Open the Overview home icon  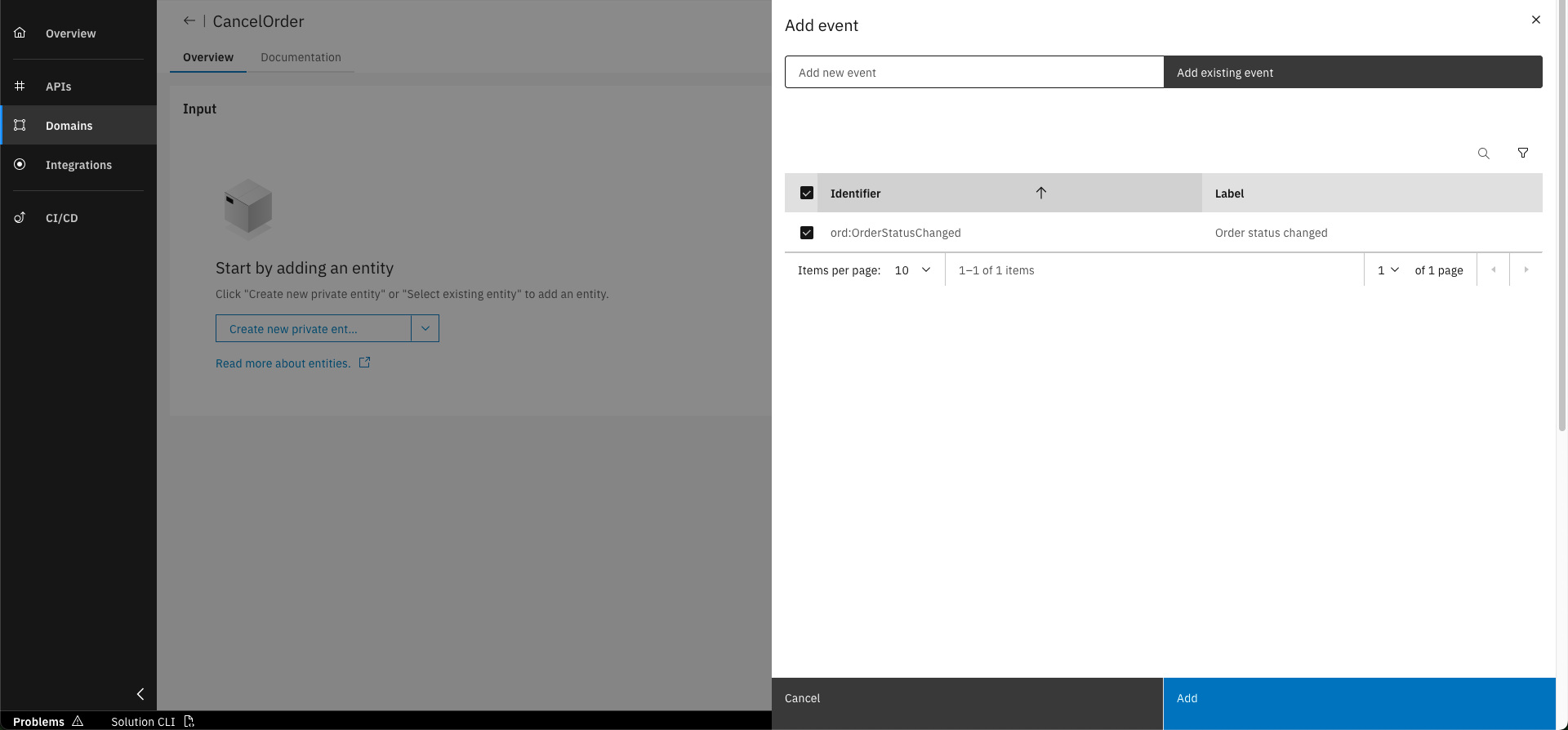coord(20,33)
